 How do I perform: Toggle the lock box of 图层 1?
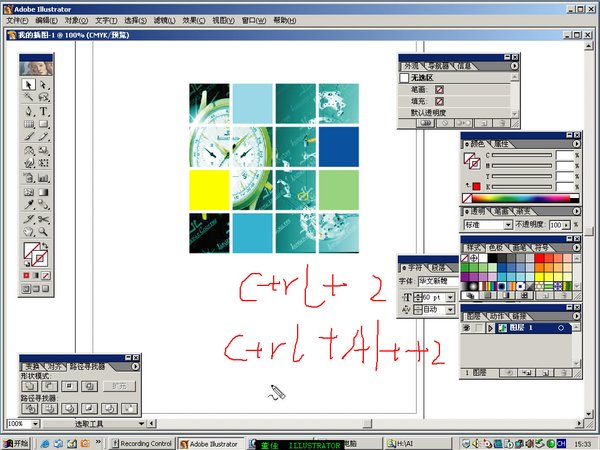[x=478, y=328]
